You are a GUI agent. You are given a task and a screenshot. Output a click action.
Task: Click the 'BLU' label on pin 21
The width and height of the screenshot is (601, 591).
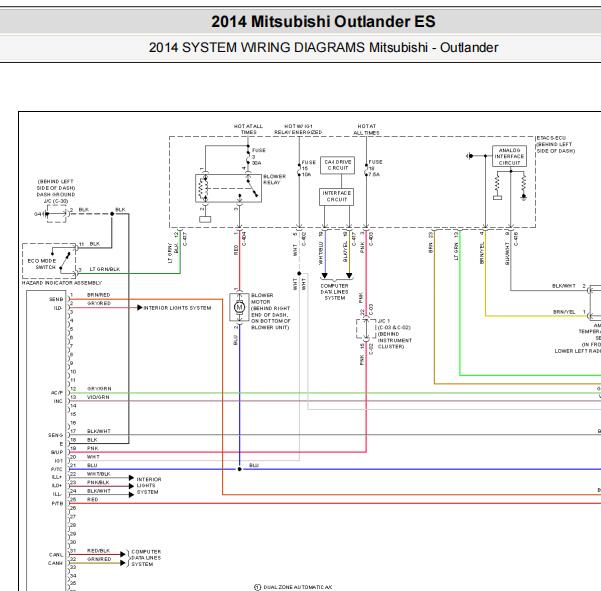[92, 465]
